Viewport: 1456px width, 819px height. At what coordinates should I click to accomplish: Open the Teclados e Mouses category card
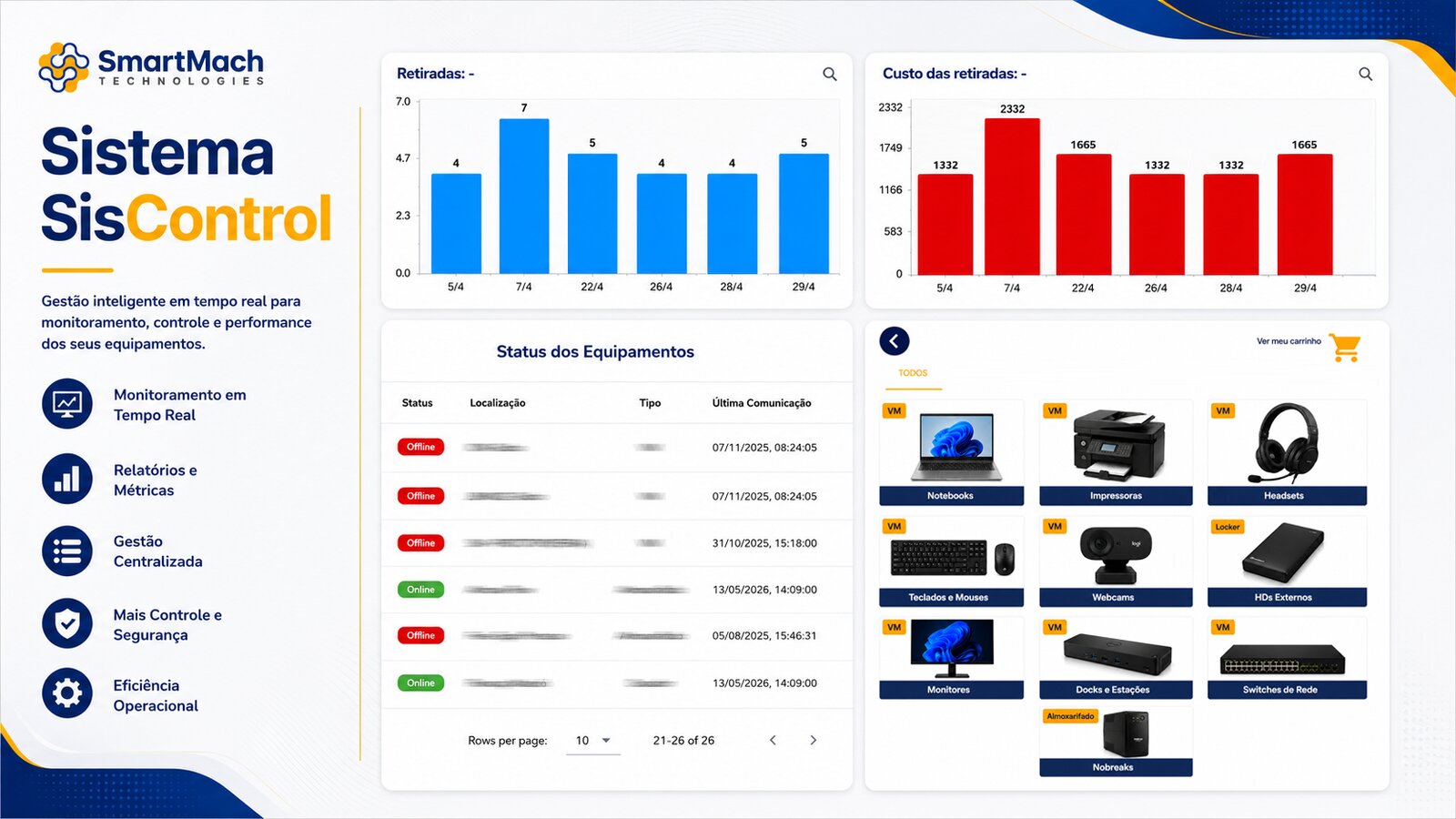pyautogui.click(x=951, y=561)
